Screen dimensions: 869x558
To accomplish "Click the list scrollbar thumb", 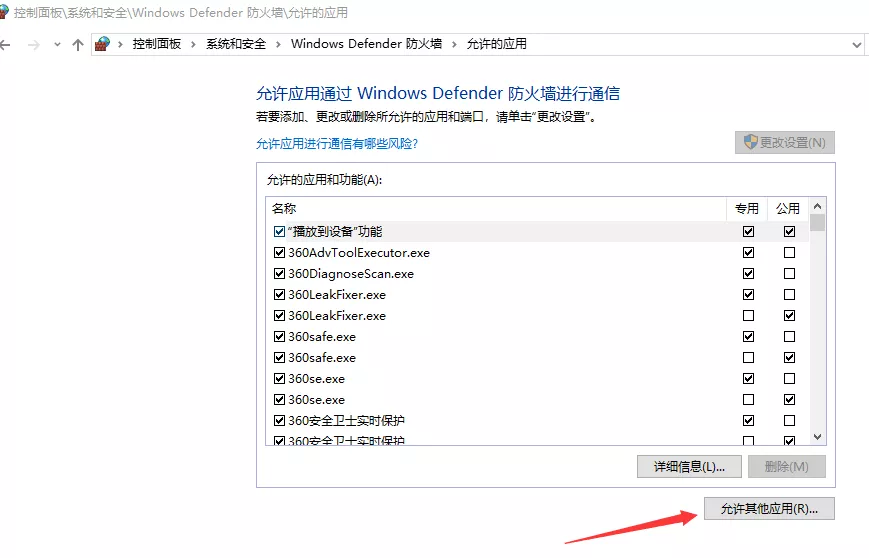I will click(x=817, y=223).
